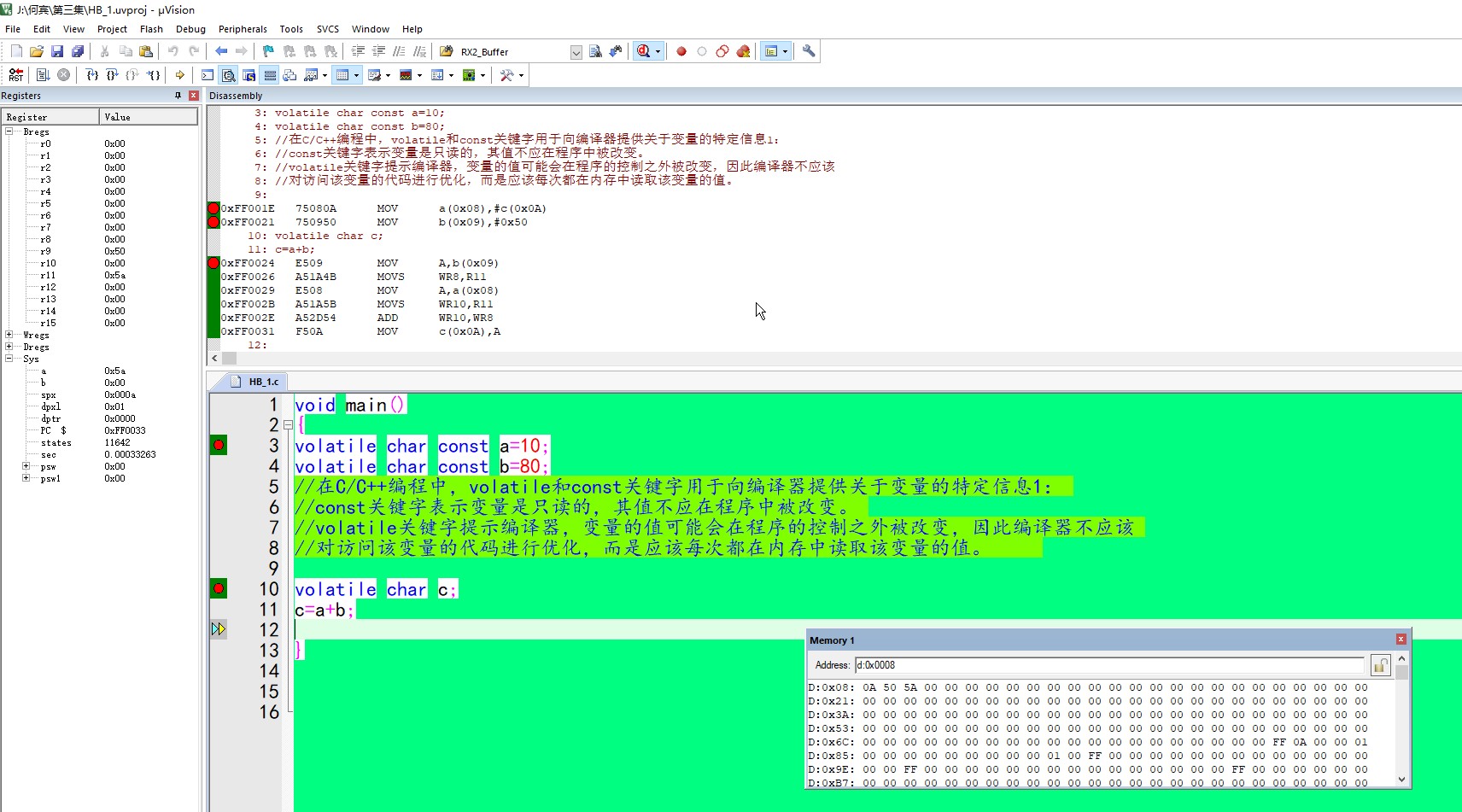Viewport: 1462px width, 812px height.
Task: Click the Step Over debug icon
Action: tap(112, 75)
